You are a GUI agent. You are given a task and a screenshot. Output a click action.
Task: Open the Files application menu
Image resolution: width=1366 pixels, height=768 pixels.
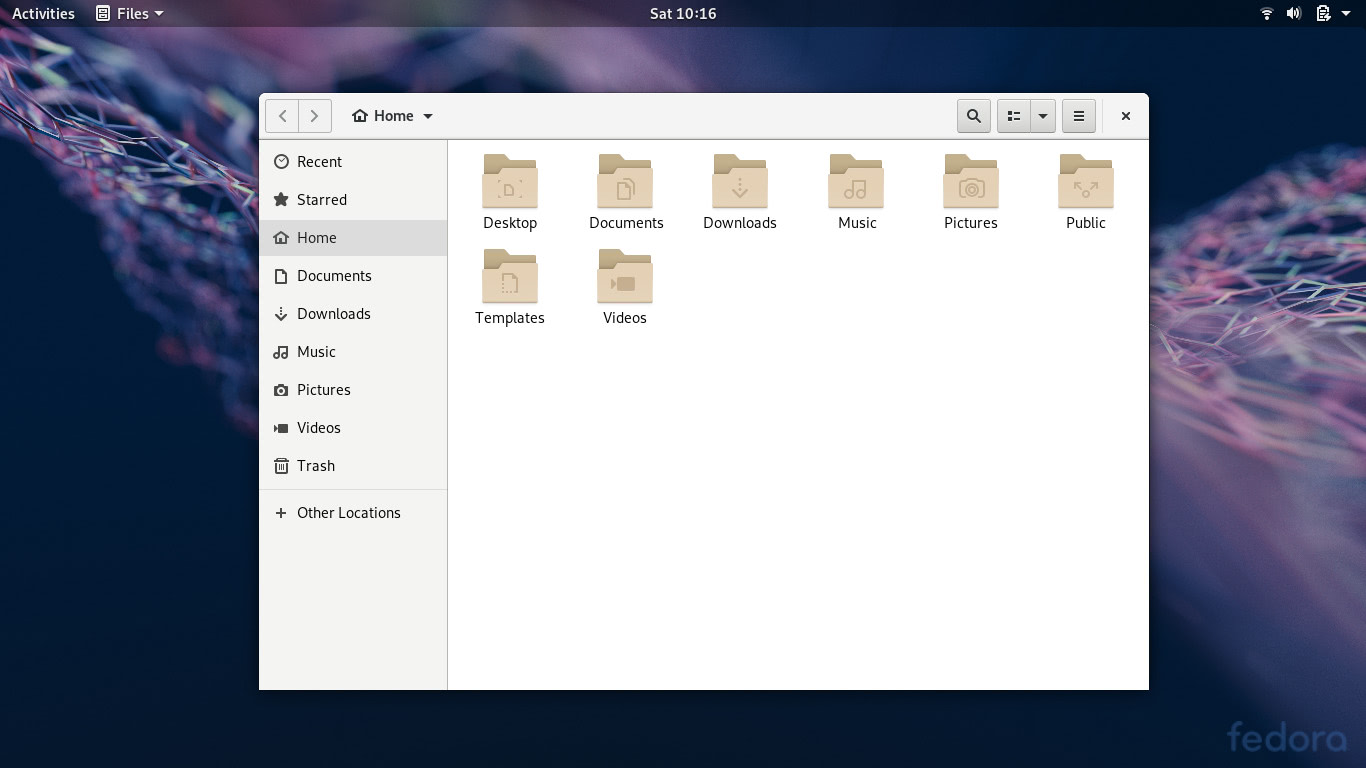coord(129,13)
